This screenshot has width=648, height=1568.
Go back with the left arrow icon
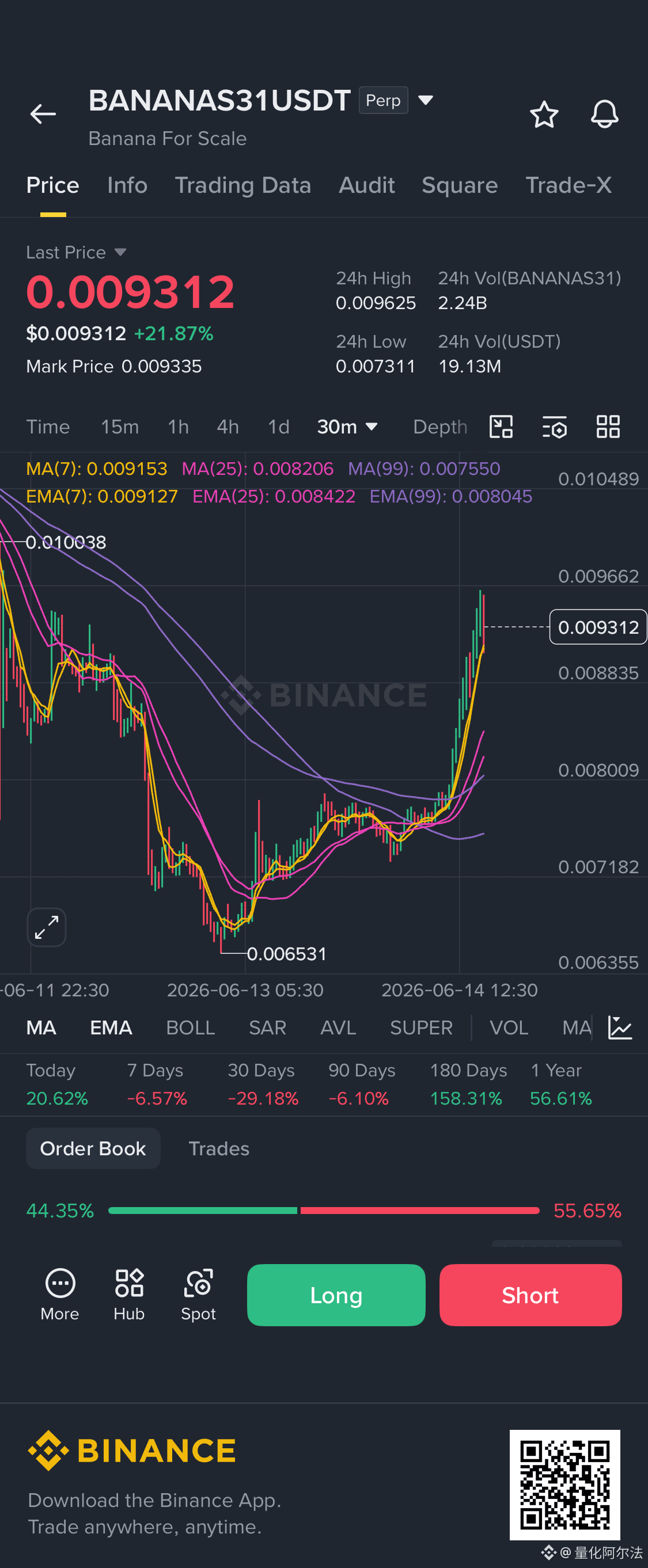[43, 114]
